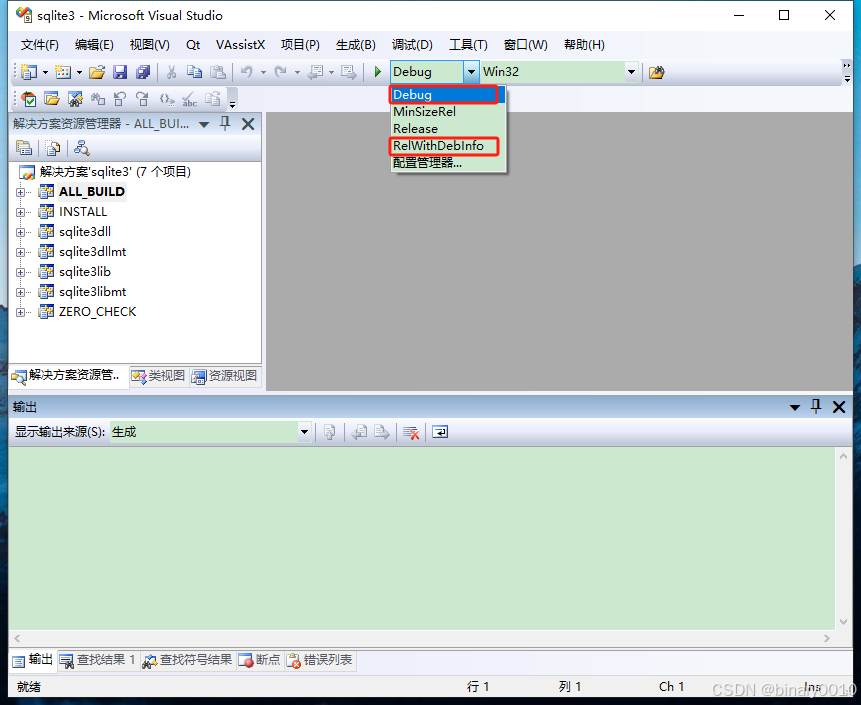Expand the sqlite3dll project node
Screen dimensions: 861x705
20,232
